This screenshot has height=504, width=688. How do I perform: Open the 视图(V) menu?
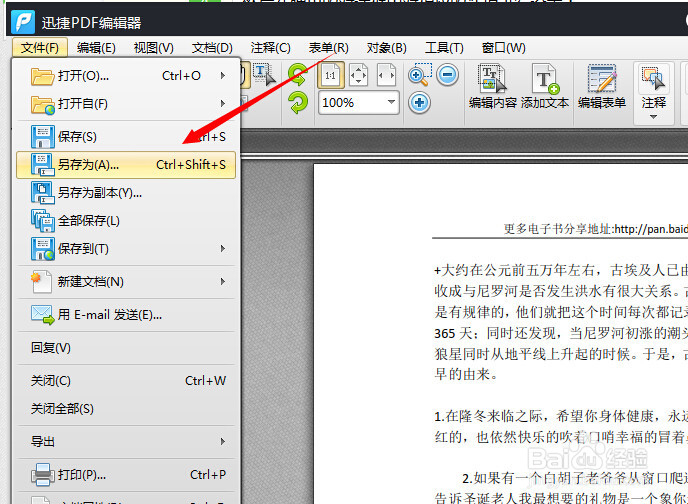154,47
